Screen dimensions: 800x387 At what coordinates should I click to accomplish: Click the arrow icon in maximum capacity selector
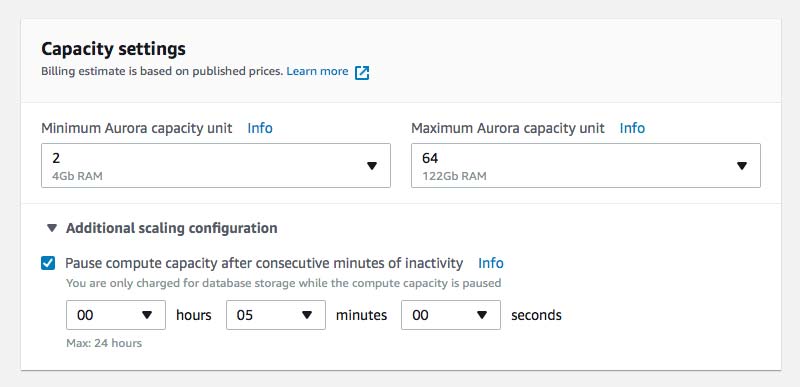[742, 166]
